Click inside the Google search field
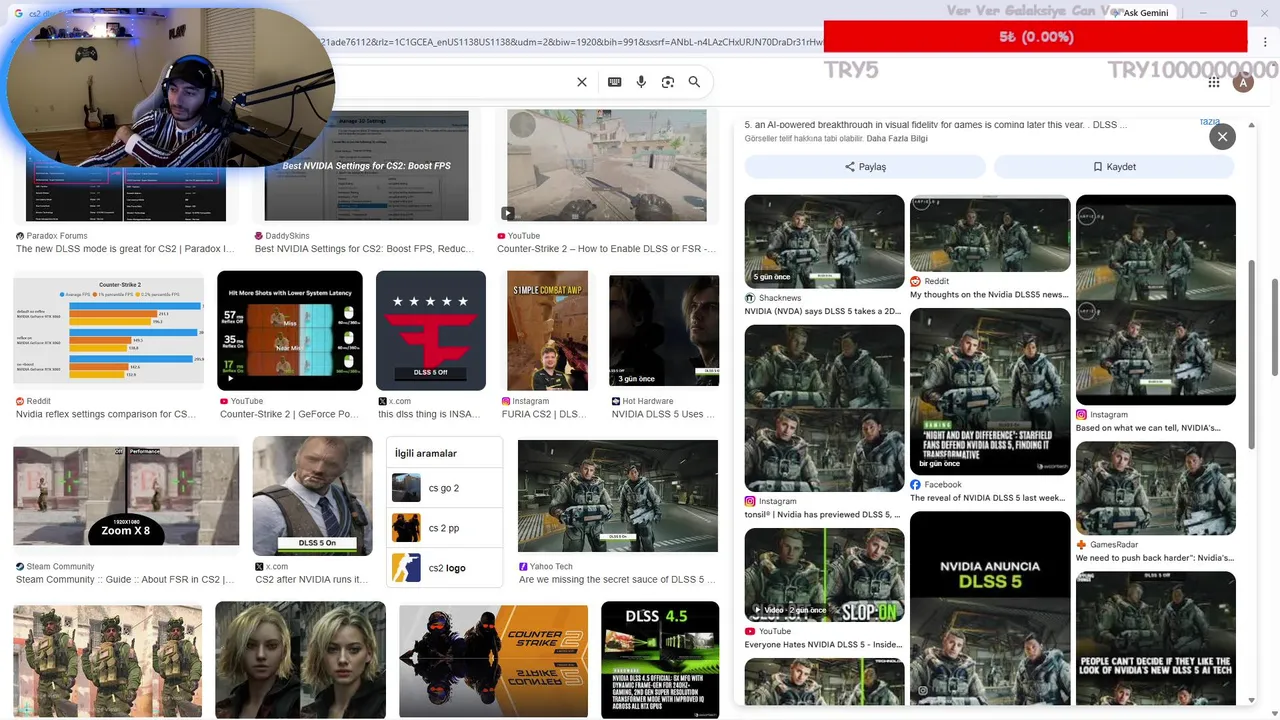This screenshot has width=1280, height=720. (x=450, y=82)
